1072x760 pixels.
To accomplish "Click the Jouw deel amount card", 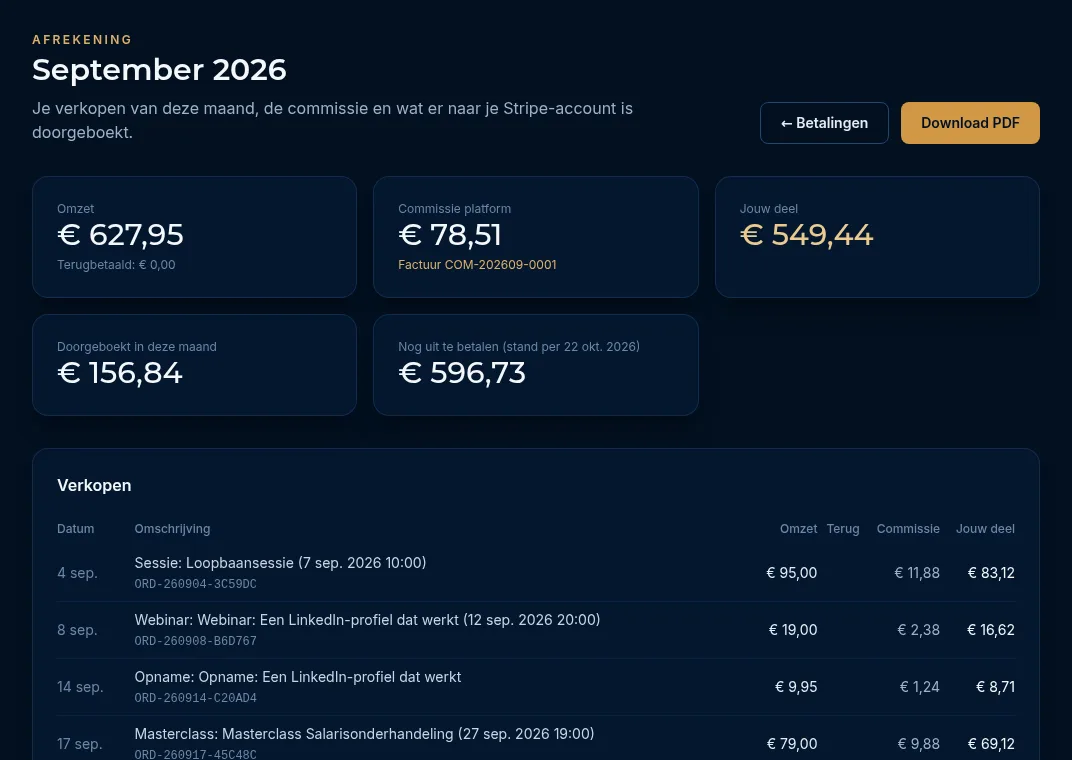I will 877,236.
